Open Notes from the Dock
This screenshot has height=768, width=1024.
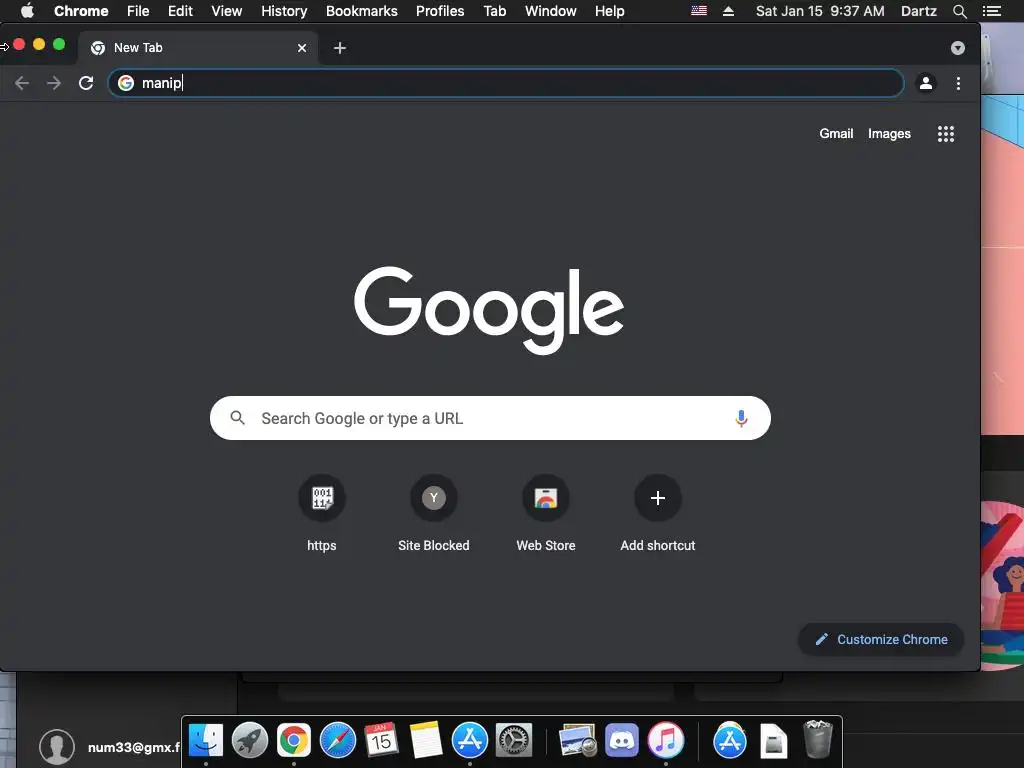click(426, 741)
